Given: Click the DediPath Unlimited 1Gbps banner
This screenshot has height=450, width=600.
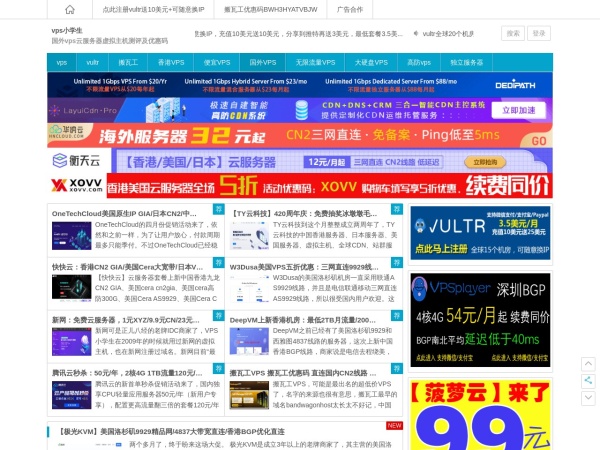Looking at the screenshot, I should [x=300, y=85].
